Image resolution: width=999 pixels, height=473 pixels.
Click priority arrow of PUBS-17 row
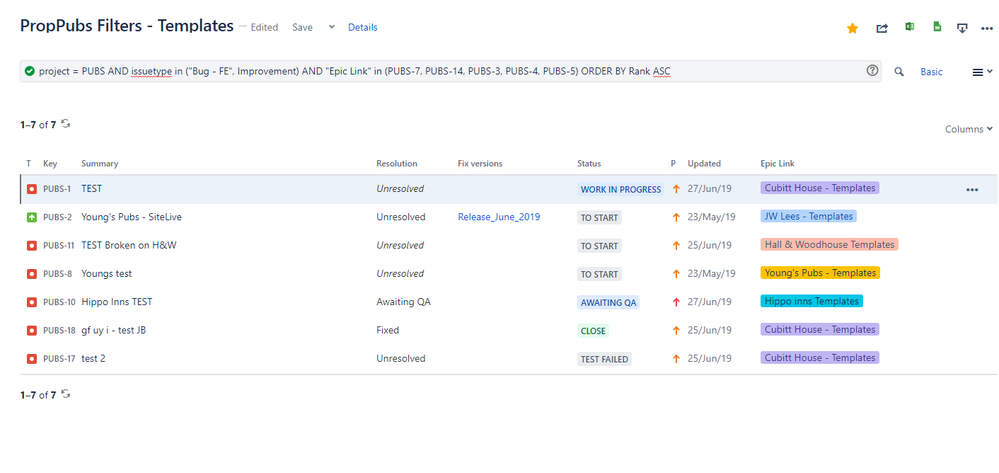[676, 359]
